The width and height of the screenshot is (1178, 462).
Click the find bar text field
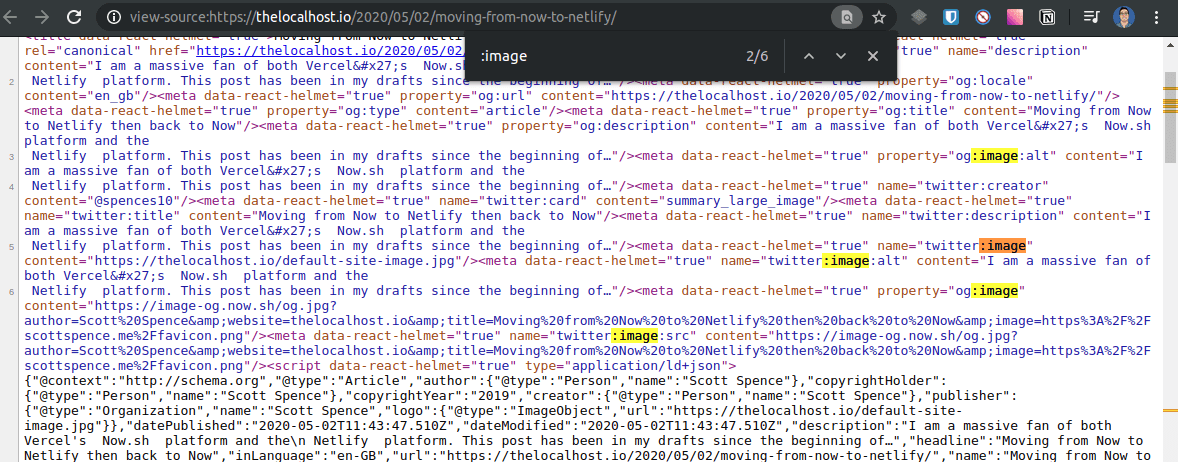tap(600, 56)
